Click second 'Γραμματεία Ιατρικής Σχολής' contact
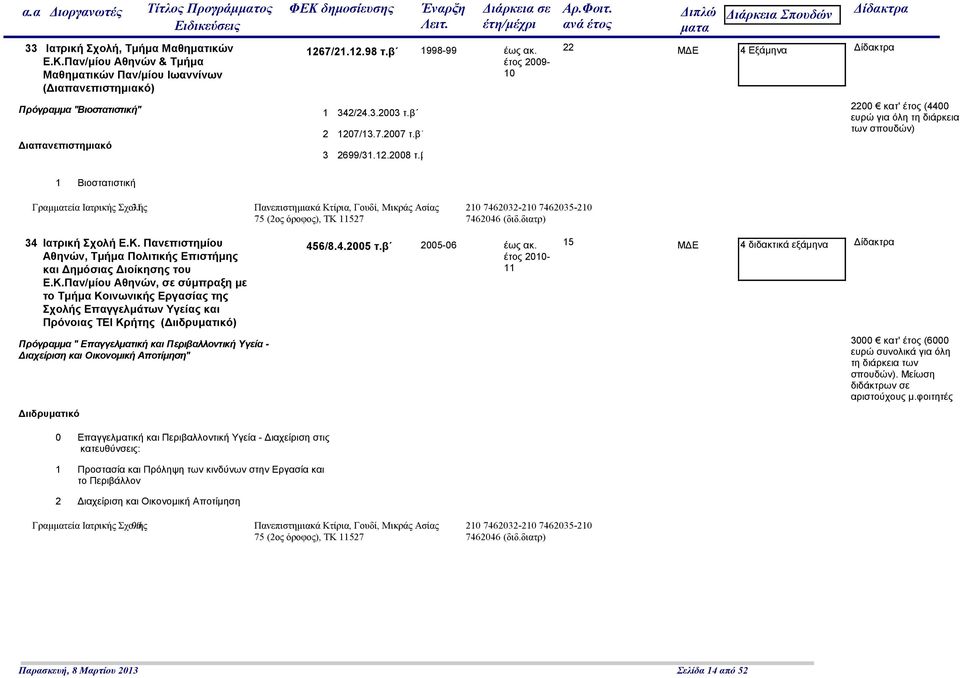The width and height of the screenshot is (960, 678). pyautogui.click(x=89, y=525)
